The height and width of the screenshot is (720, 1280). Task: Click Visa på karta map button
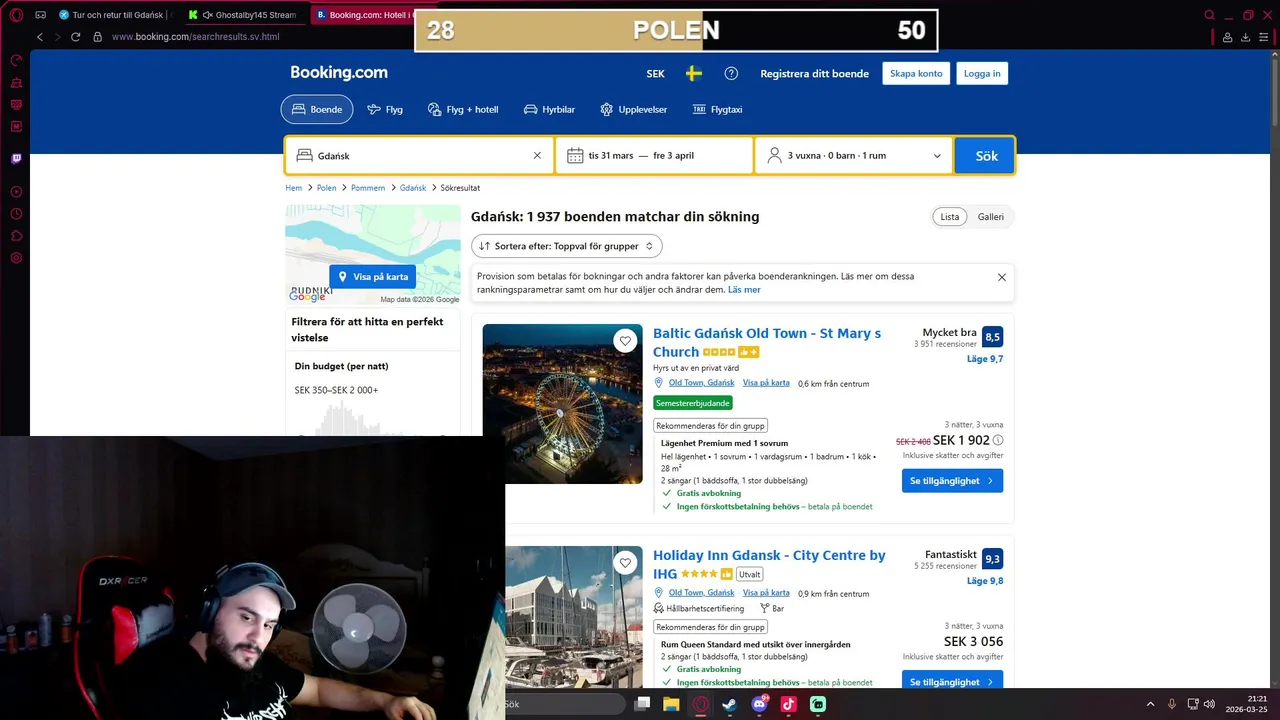pyautogui.click(x=372, y=277)
